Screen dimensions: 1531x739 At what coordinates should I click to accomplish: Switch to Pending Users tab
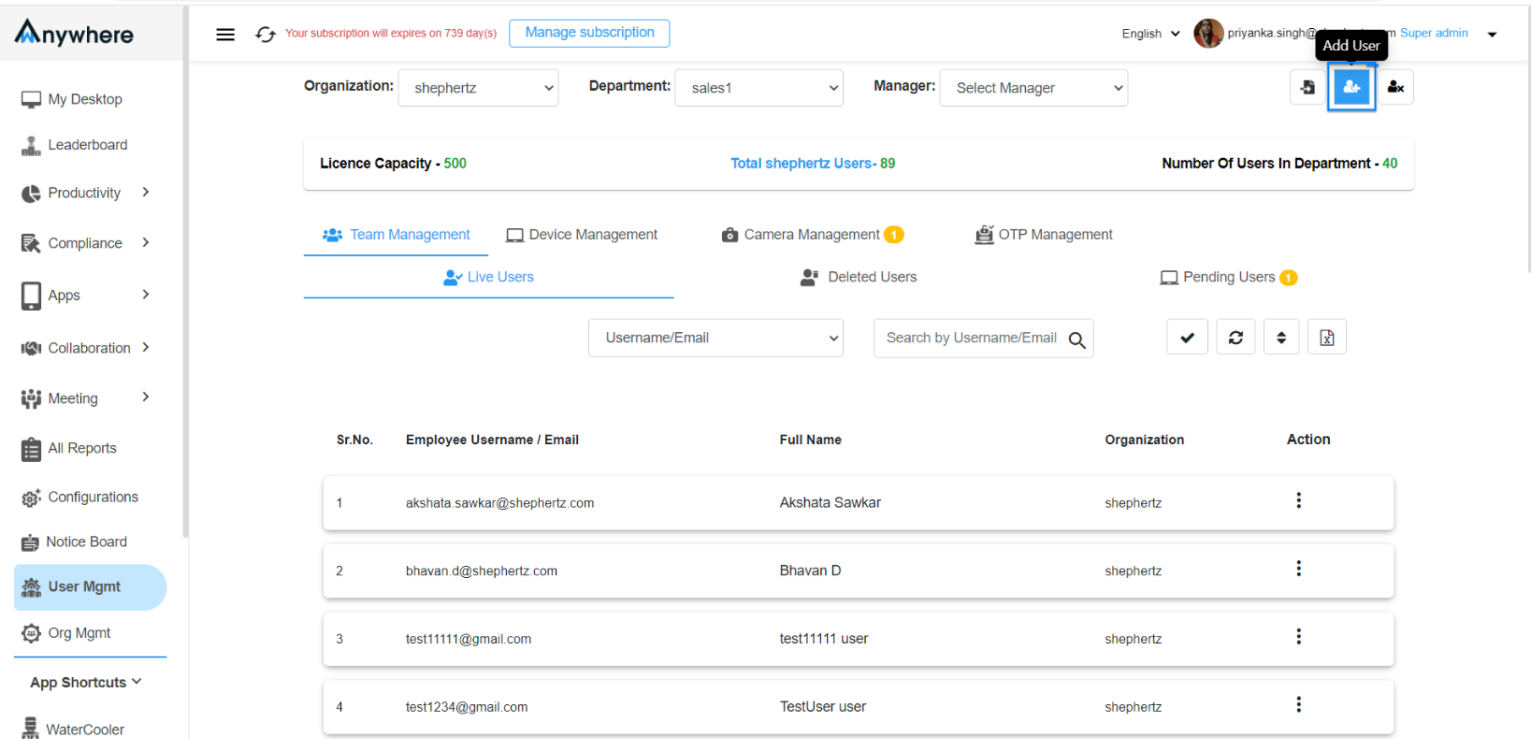(x=1228, y=277)
